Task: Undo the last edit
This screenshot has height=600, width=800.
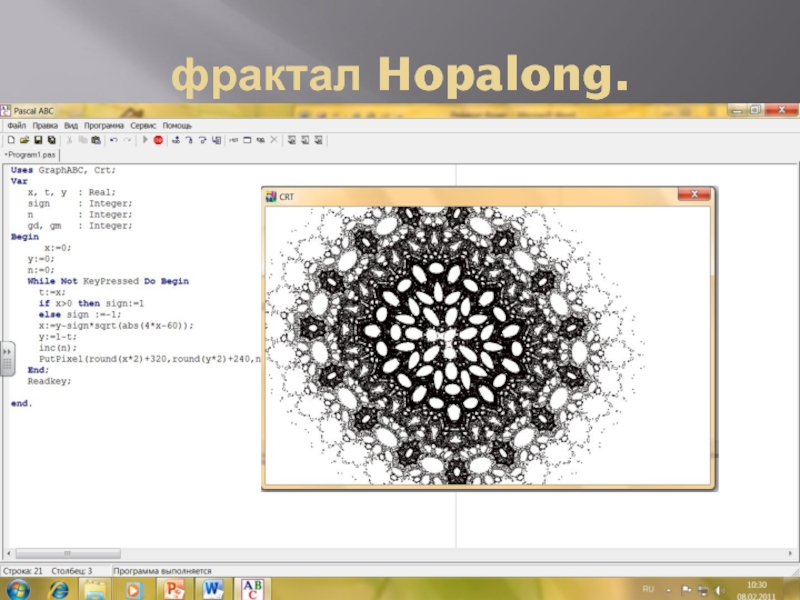Action: coord(113,141)
